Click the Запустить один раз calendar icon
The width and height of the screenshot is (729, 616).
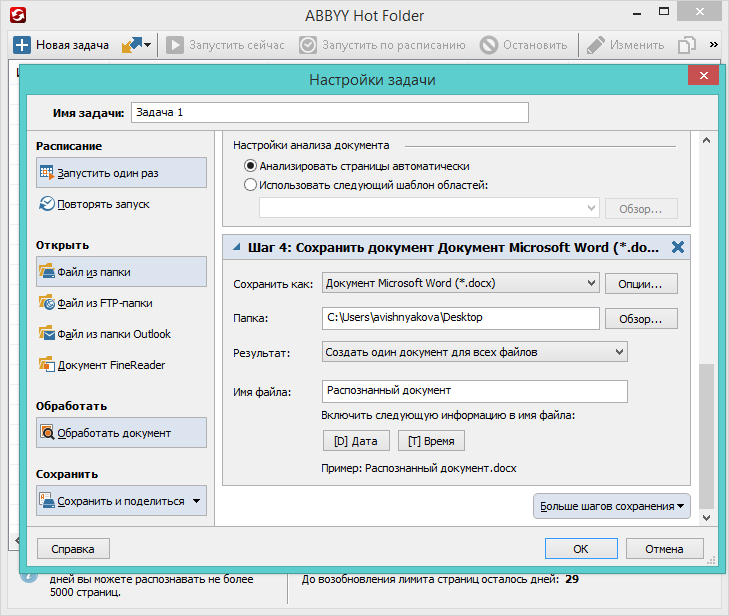point(47,172)
